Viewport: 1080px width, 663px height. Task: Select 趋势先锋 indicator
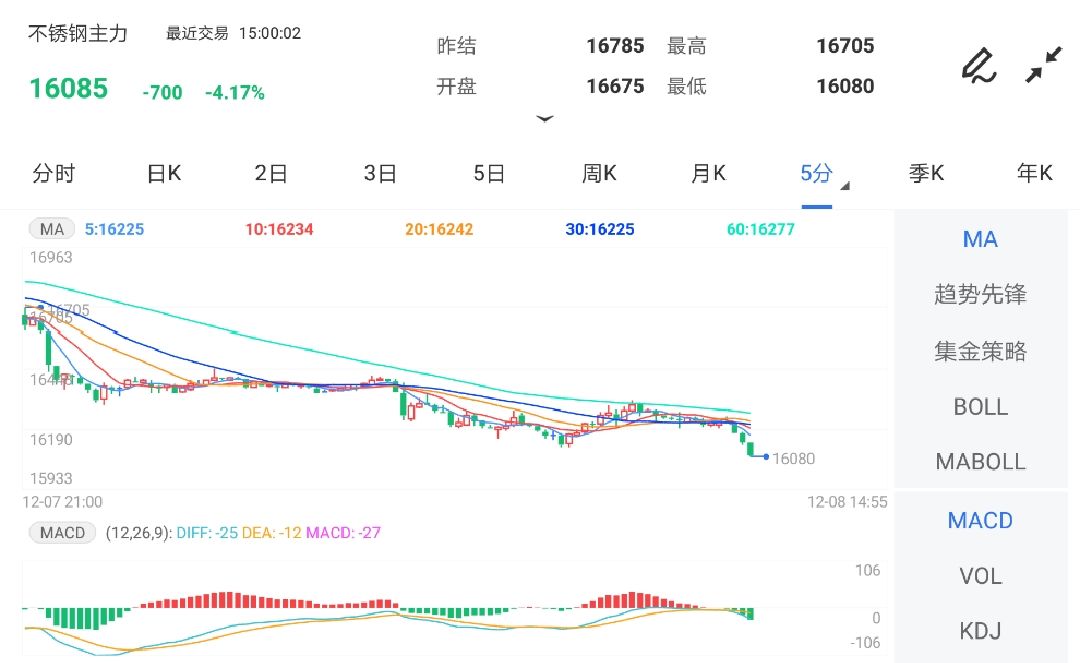pos(980,295)
